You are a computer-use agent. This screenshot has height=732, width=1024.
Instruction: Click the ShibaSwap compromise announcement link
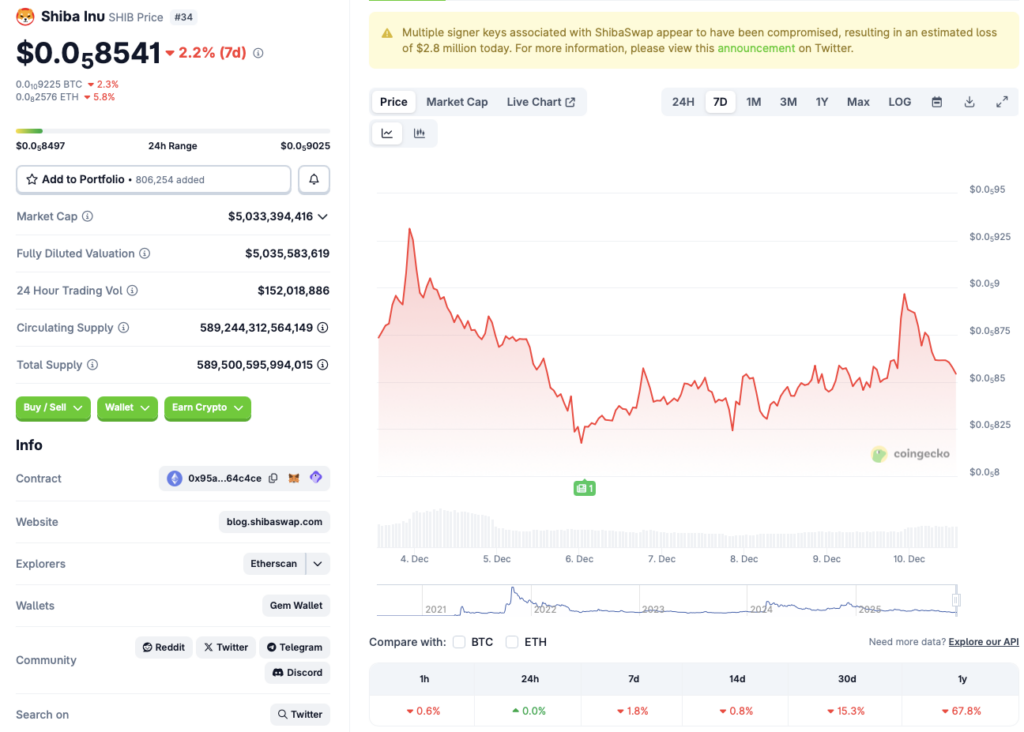pos(755,48)
